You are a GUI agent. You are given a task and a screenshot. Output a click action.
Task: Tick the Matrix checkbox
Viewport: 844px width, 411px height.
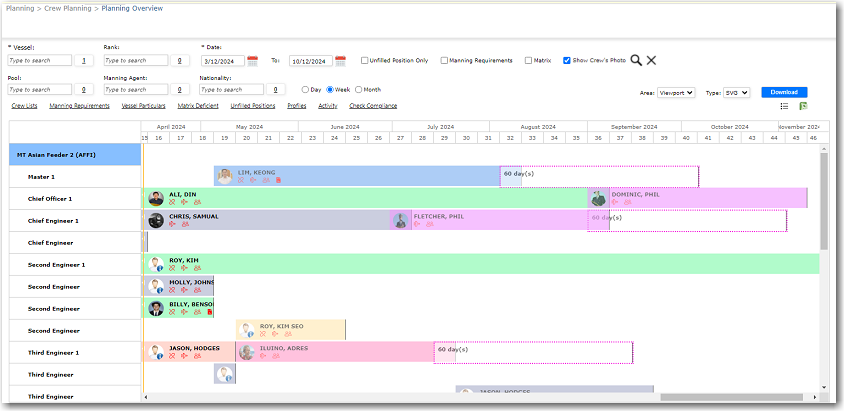528,61
